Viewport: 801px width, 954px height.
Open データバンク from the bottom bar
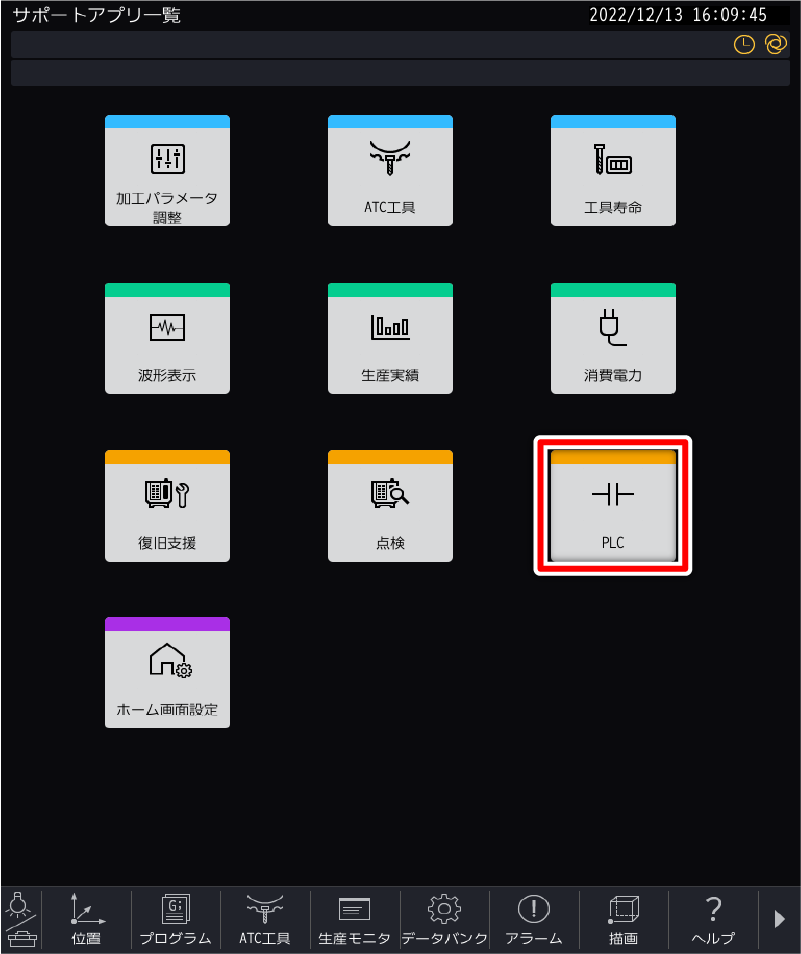[445, 919]
